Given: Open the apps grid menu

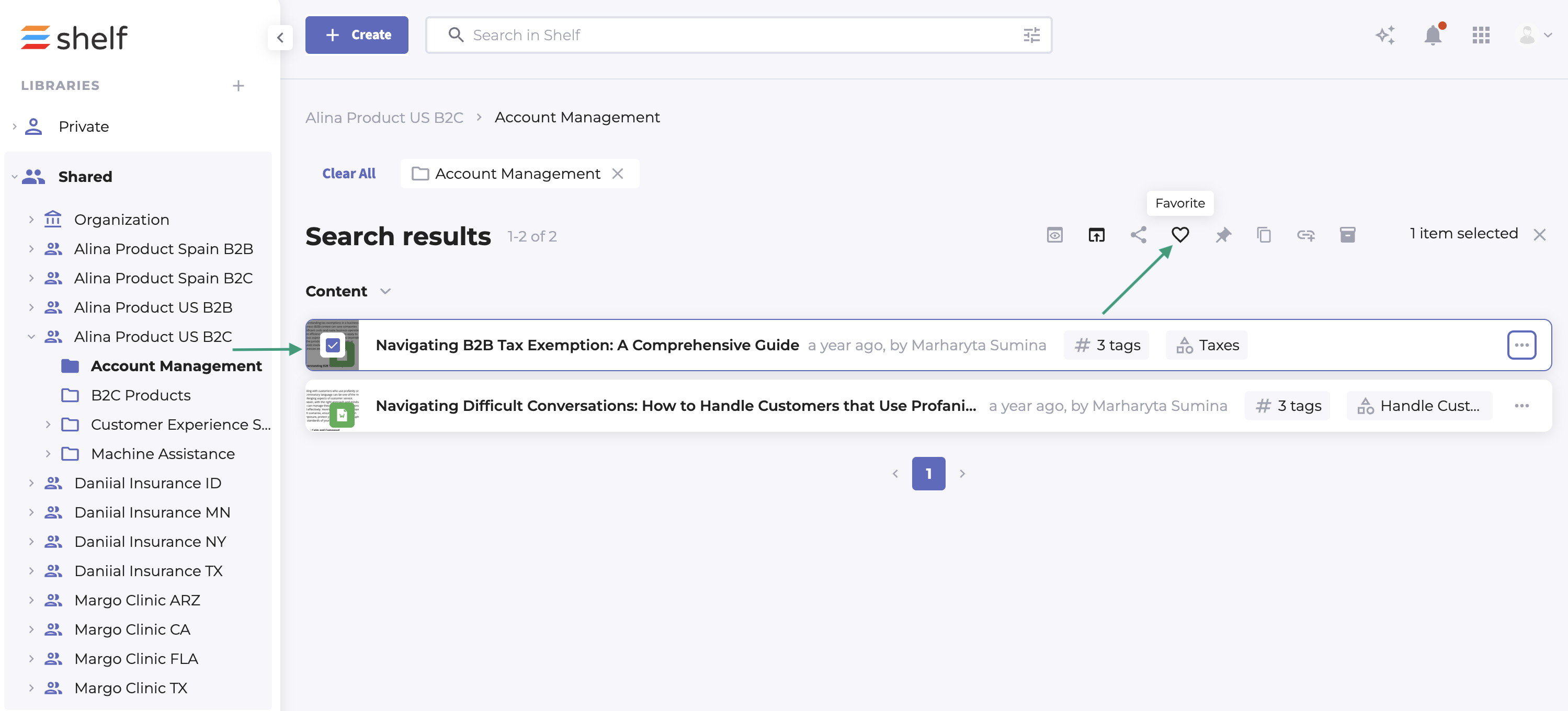Looking at the screenshot, I should [x=1480, y=35].
